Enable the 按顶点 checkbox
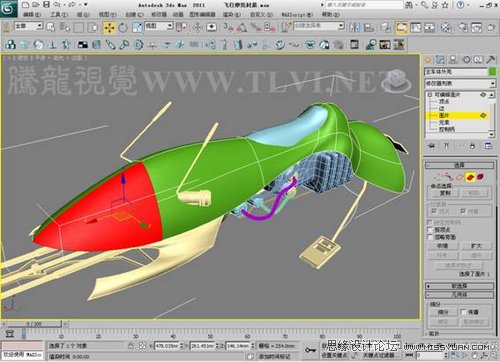 coord(430,230)
